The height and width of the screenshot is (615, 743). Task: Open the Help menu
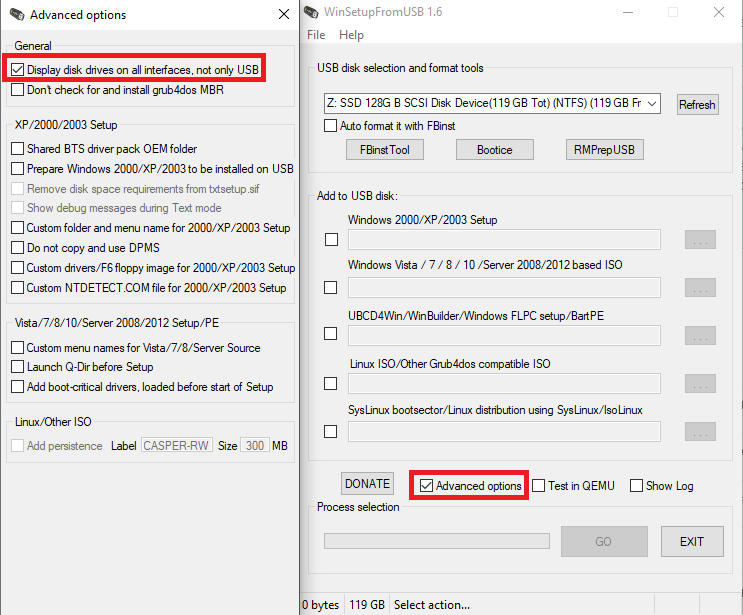click(351, 35)
